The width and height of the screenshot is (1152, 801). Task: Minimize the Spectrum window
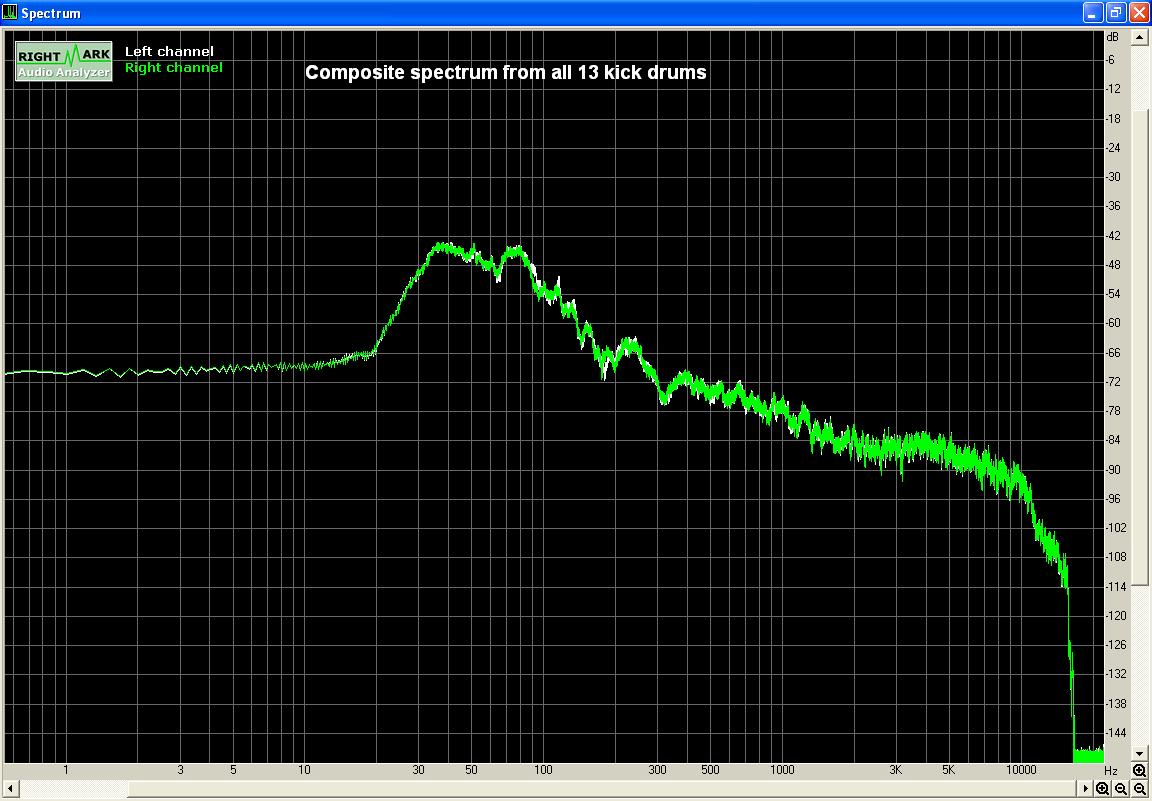pos(1093,12)
